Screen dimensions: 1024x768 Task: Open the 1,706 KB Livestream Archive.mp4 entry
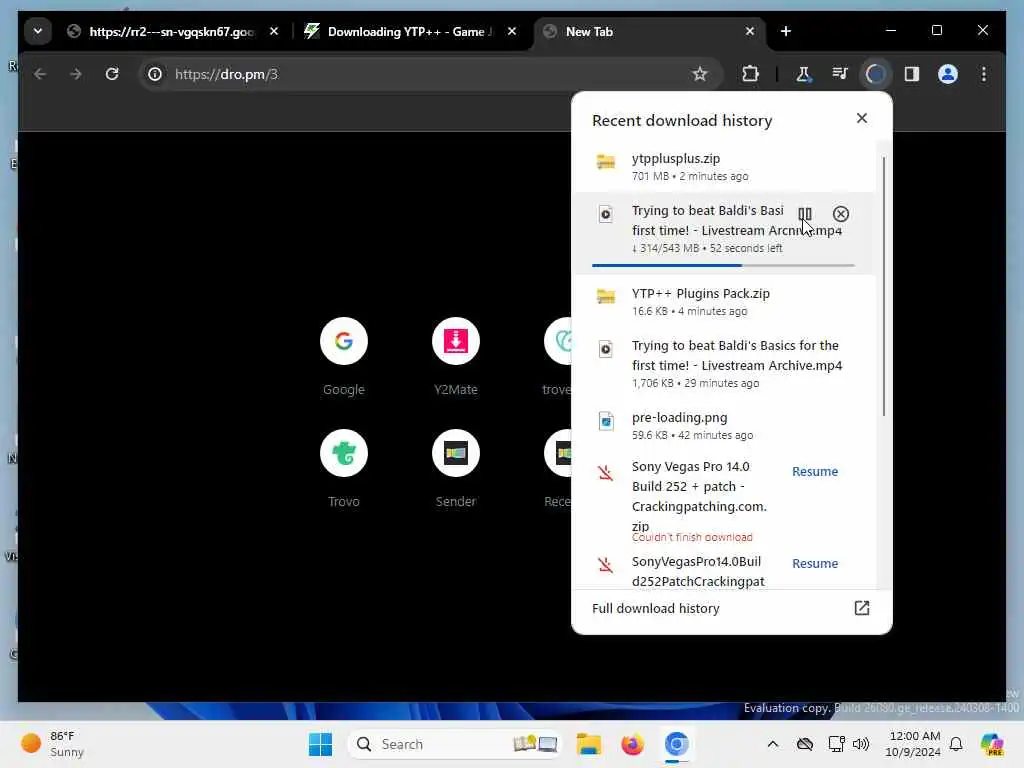[x=724, y=363]
